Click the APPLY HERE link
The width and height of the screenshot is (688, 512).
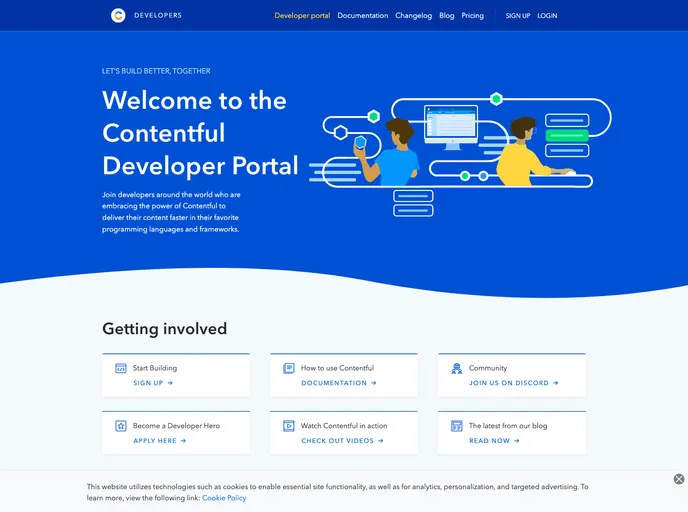[154, 441]
